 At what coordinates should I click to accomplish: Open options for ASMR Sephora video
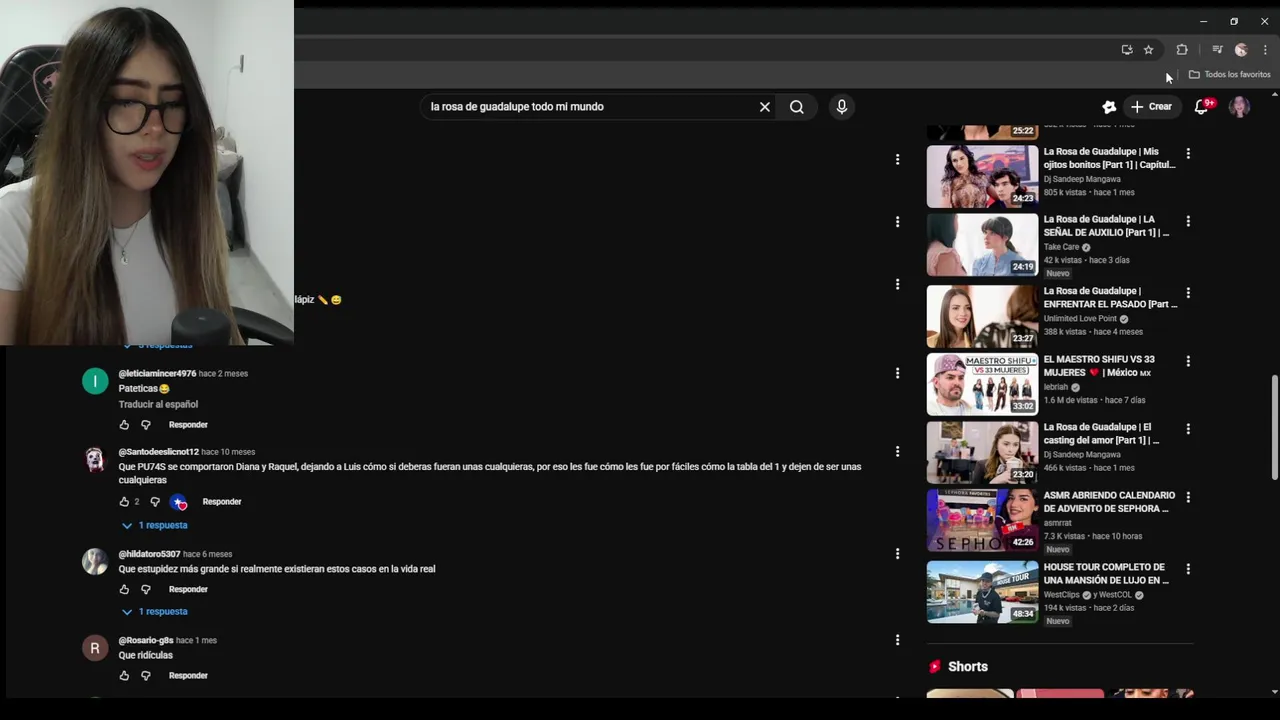(1188, 497)
